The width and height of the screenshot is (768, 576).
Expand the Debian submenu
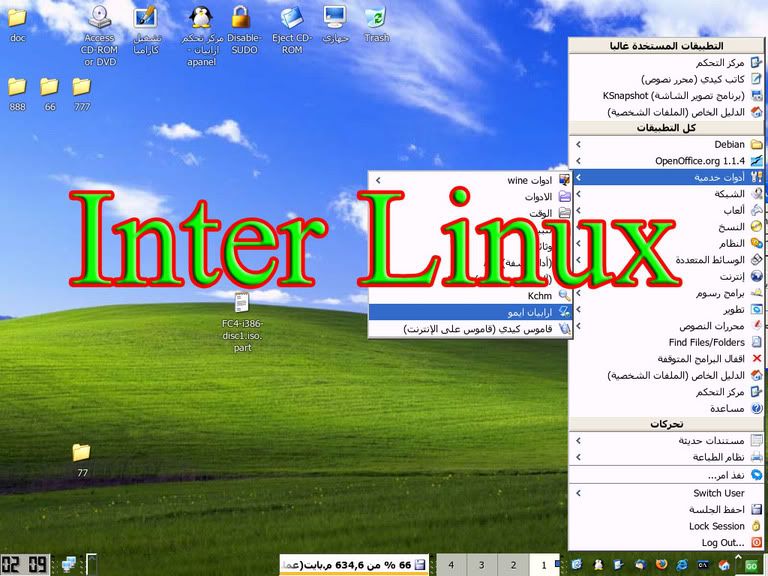(x=666, y=144)
